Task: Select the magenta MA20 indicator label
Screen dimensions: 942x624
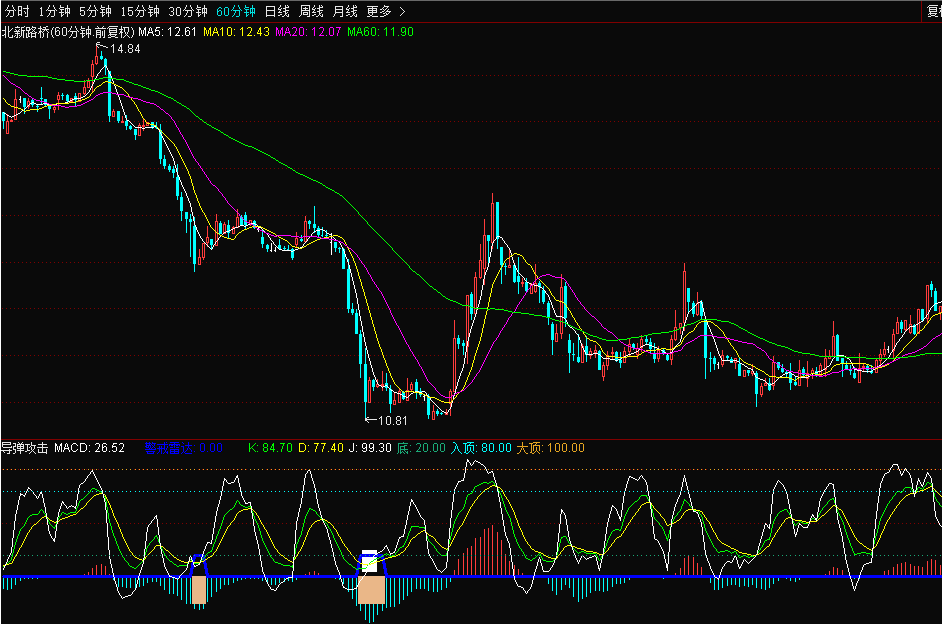Action: pyautogui.click(x=308, y=31)
